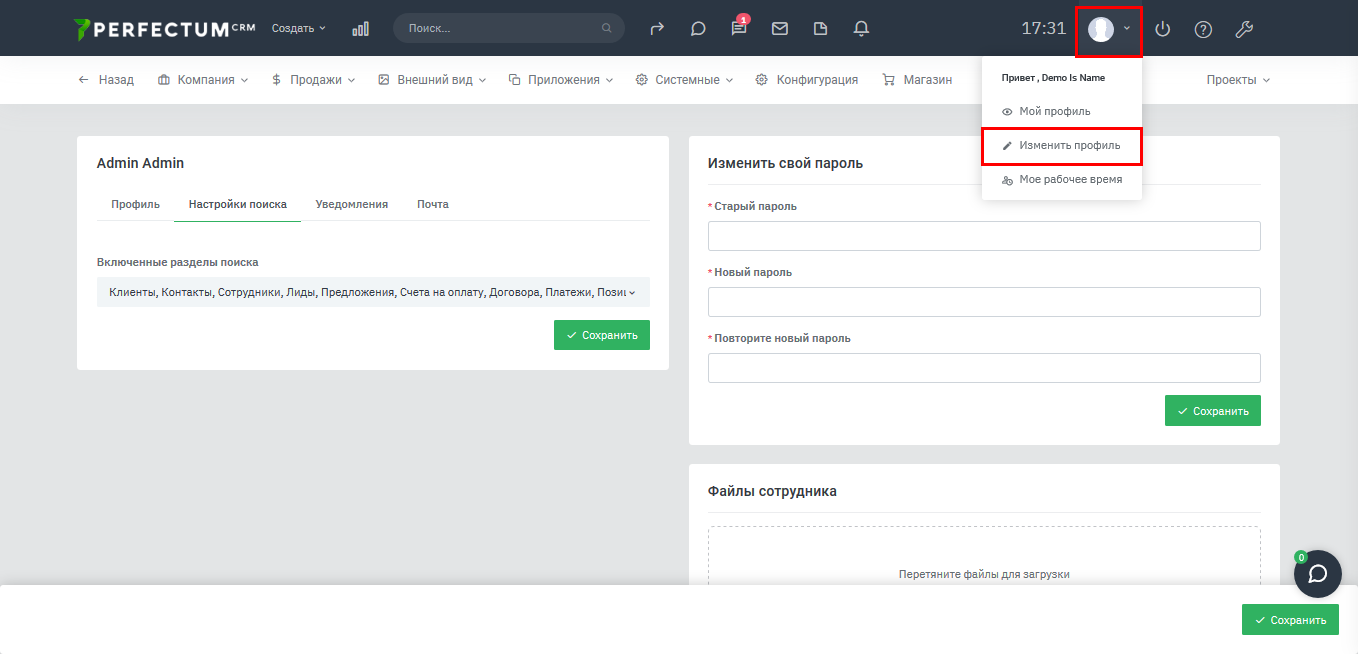Expand the Создать dropdown

[x=298, y=29]
